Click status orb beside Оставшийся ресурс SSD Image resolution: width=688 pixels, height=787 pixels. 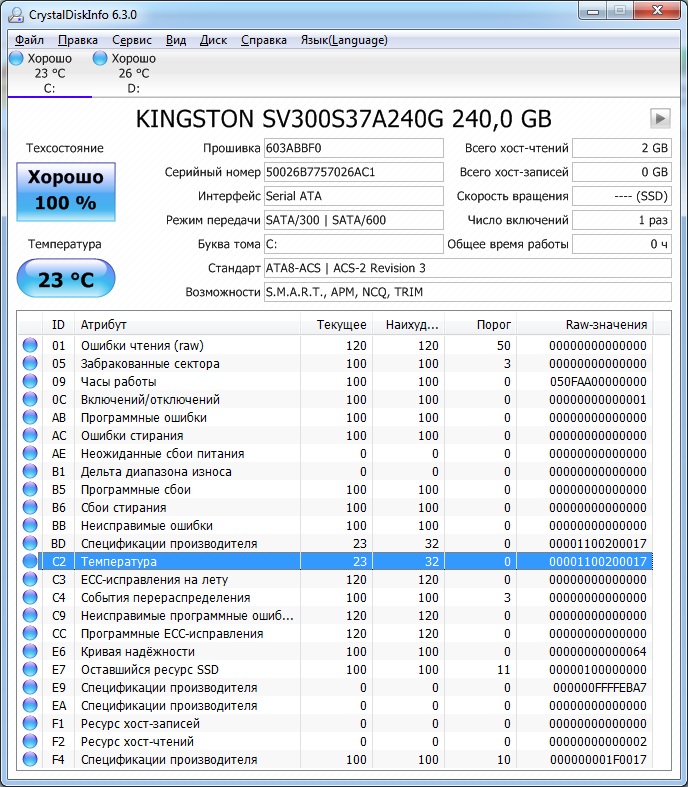tap(30, 669)
